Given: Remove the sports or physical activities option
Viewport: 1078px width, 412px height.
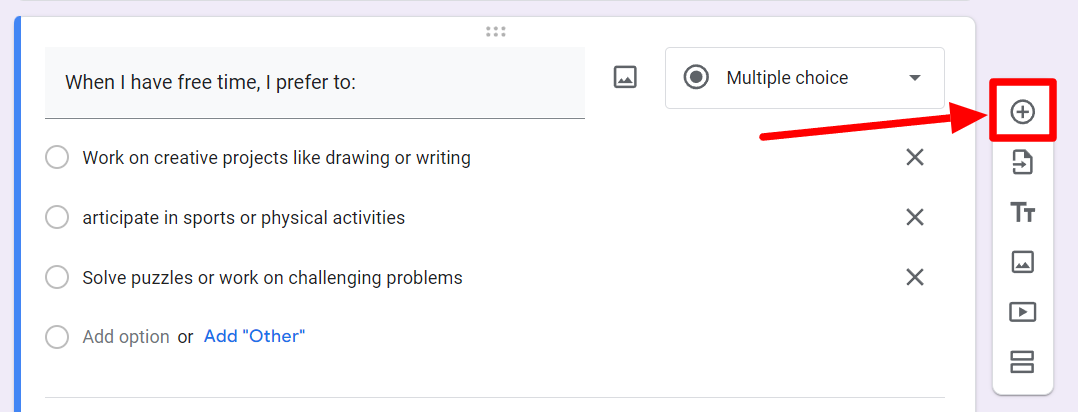Looking at the screenshot, I should pos(914,217).
